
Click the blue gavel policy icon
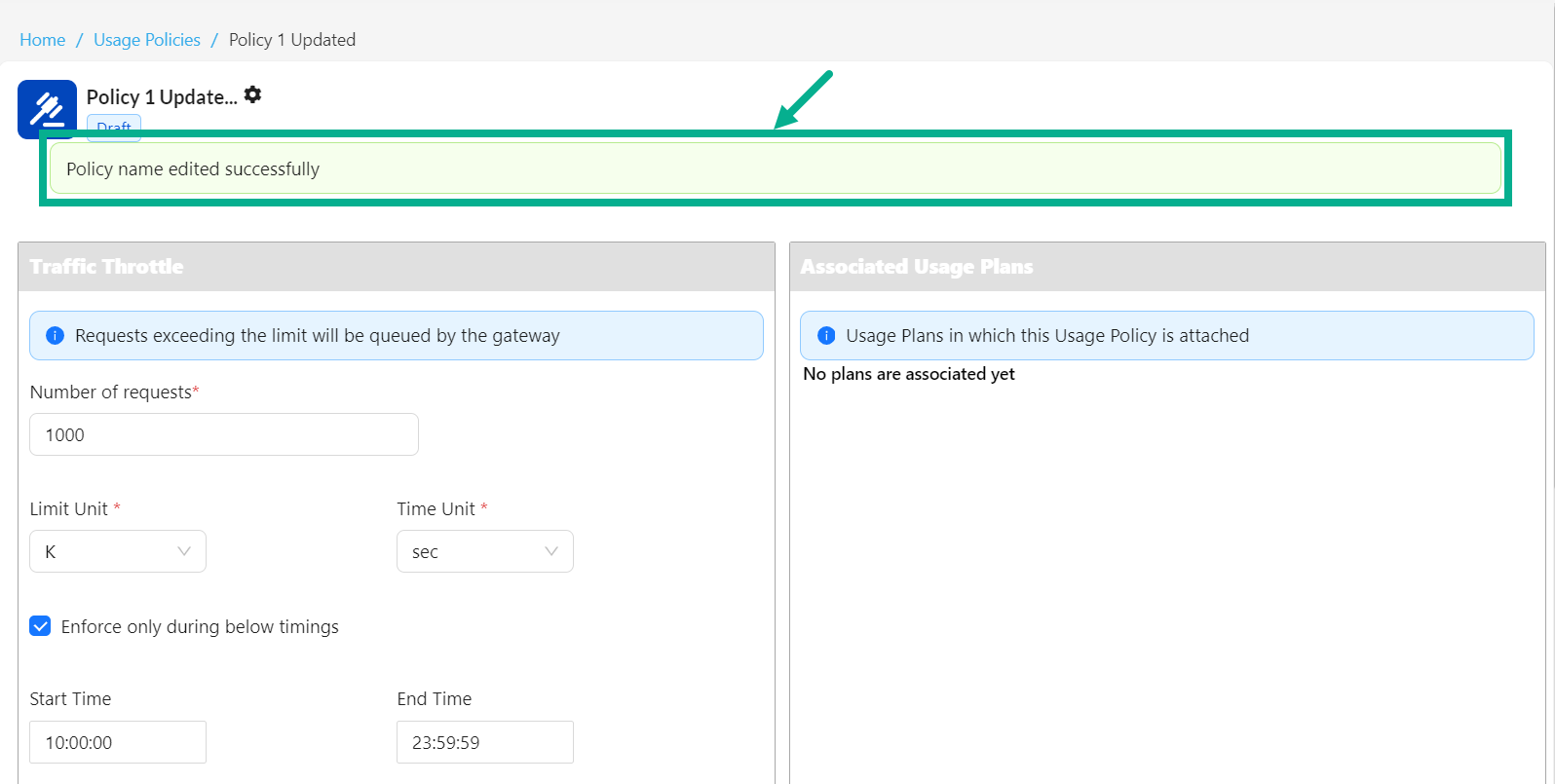[x=47, y=105]
